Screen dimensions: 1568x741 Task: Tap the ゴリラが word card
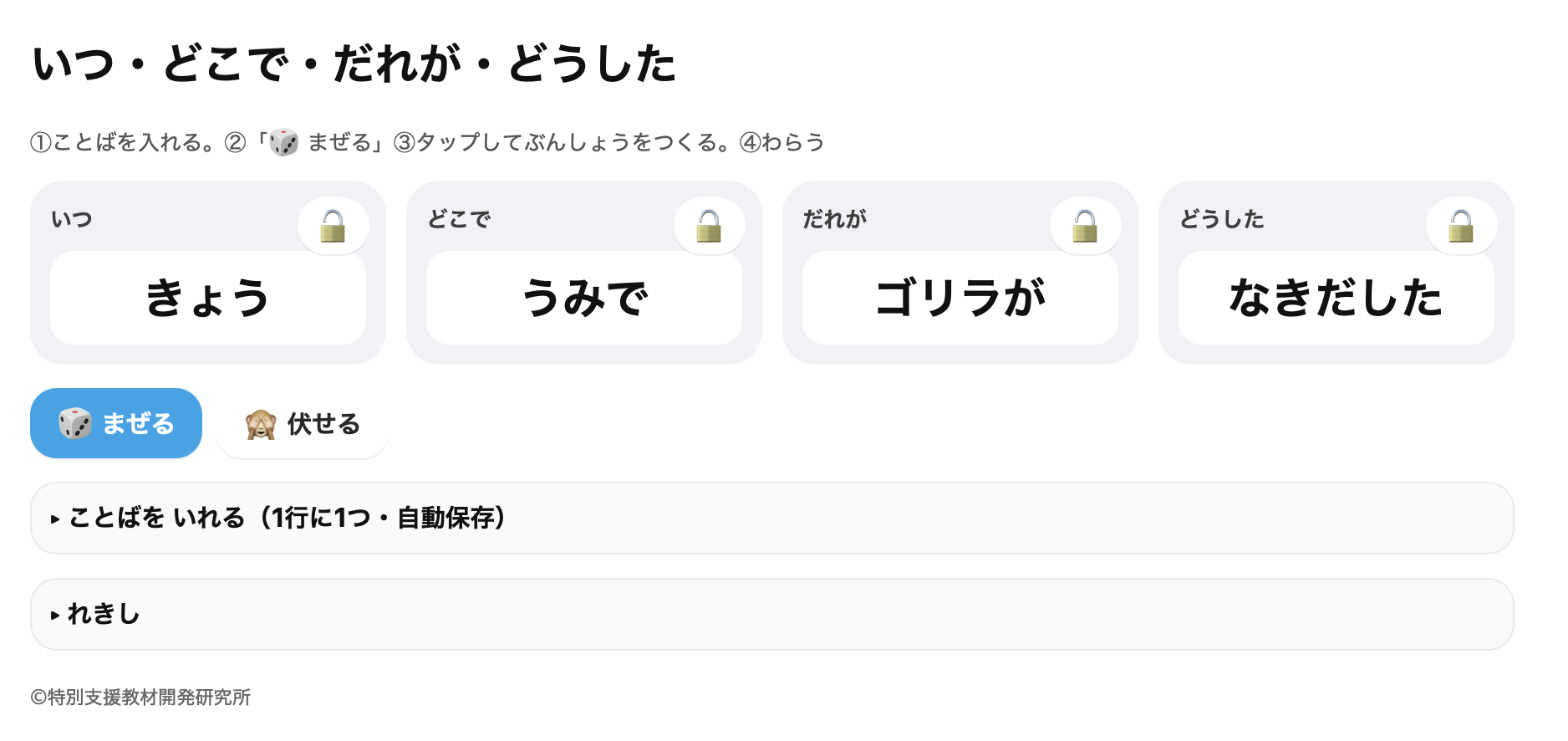[960, 298]
